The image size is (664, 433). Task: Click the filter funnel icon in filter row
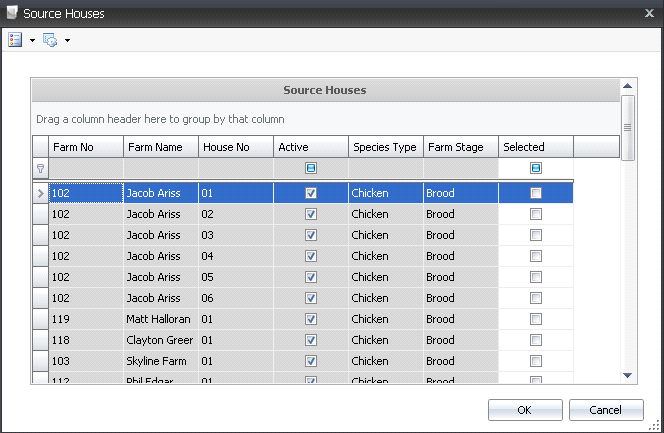[40, 169]
